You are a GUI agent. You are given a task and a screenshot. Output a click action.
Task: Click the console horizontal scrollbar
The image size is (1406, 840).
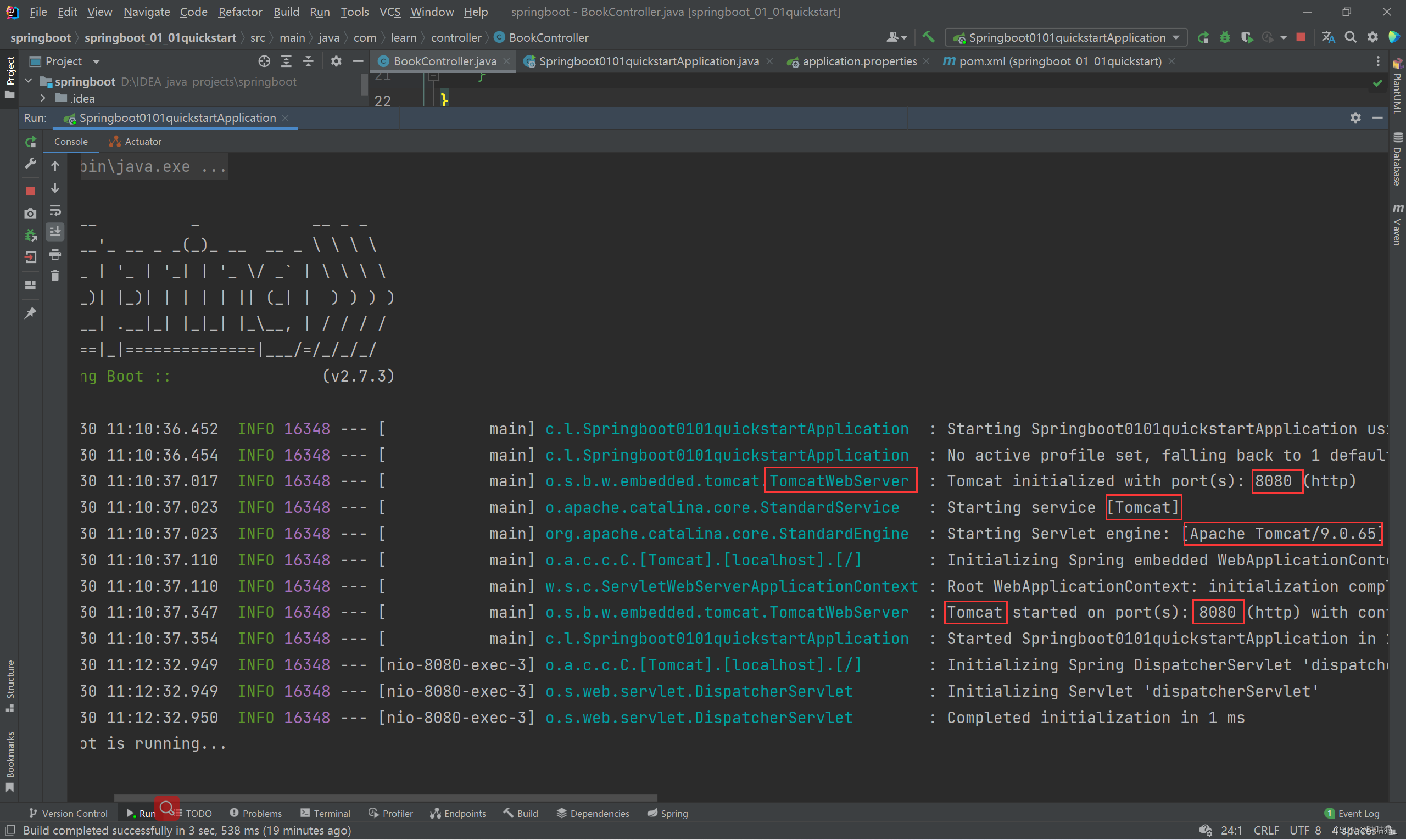coord(385,798)
